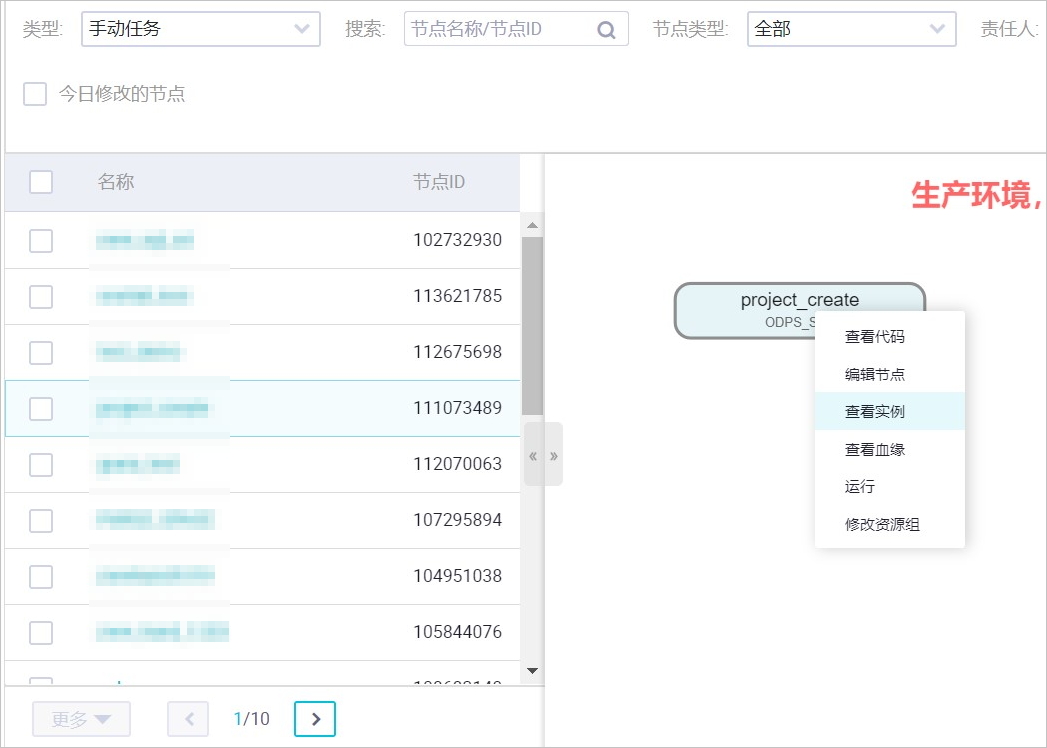This screenshot has height=748, width=1047.
Task: Click 修改资源组 in context menu
Action: tap(889, 524)
